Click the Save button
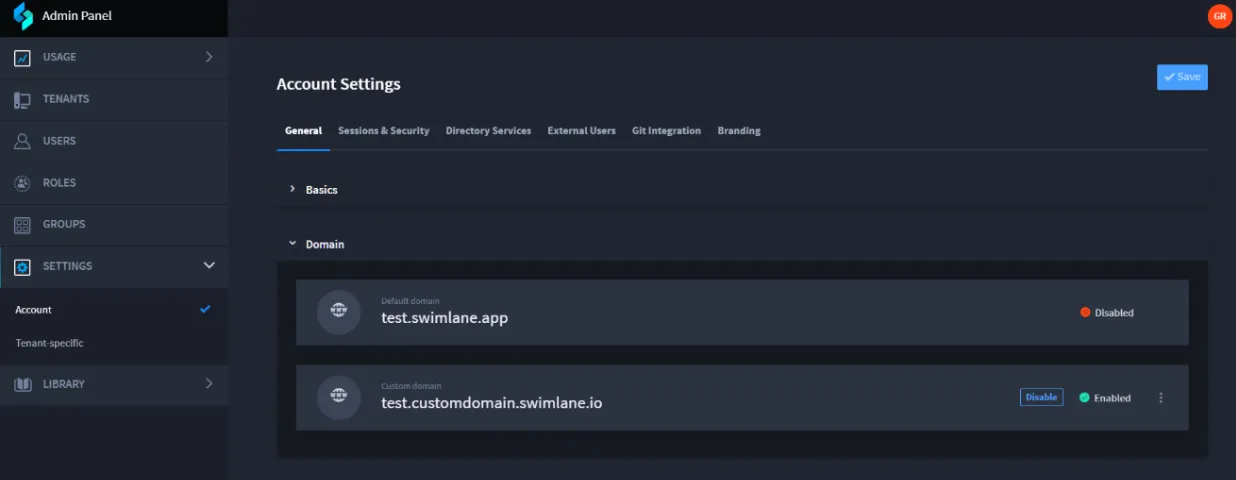 [x=1182, y=77]
